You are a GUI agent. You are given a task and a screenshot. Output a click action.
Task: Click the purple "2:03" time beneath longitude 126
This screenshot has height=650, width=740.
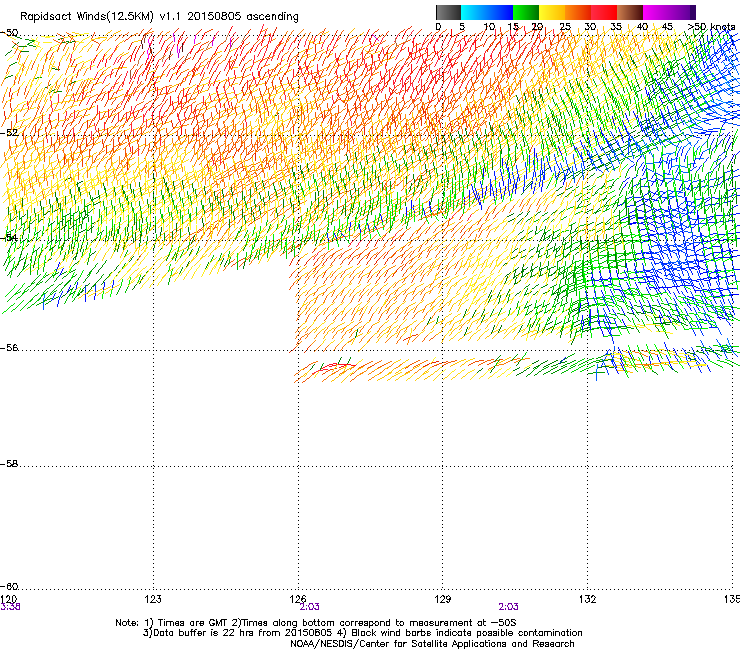tap(310, 607)
